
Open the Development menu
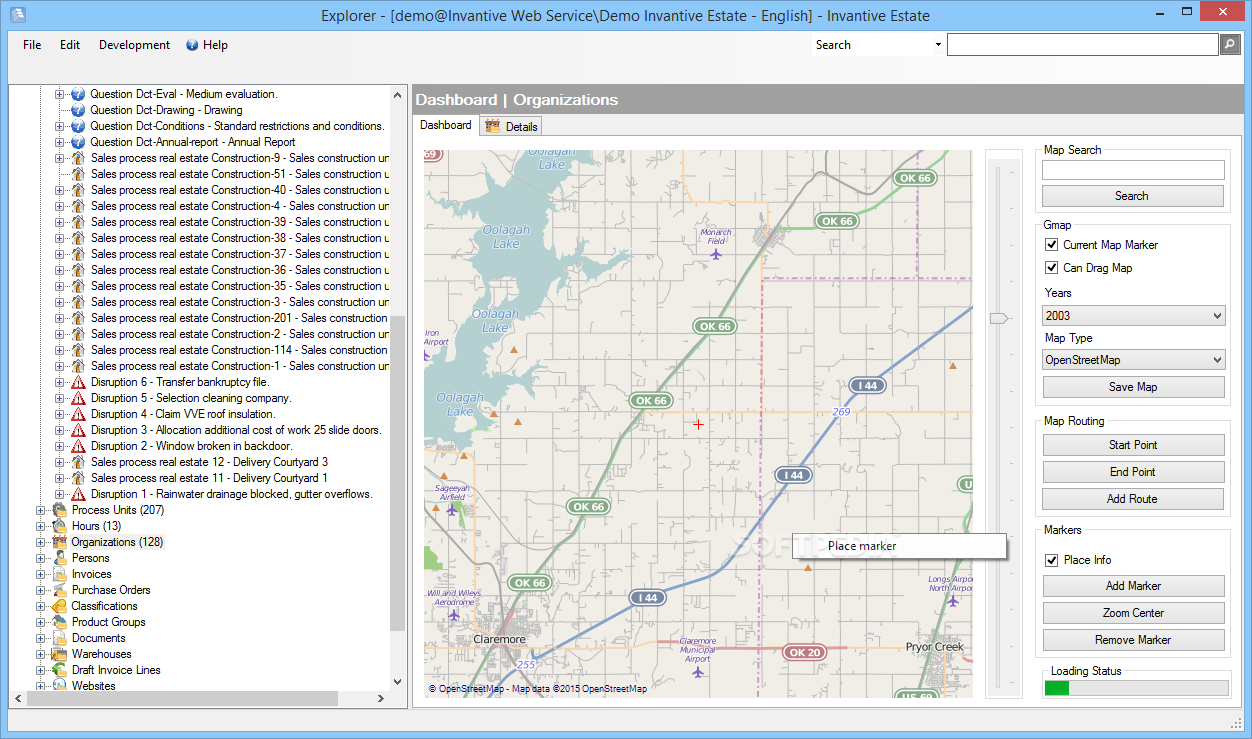tap(134, 45)
